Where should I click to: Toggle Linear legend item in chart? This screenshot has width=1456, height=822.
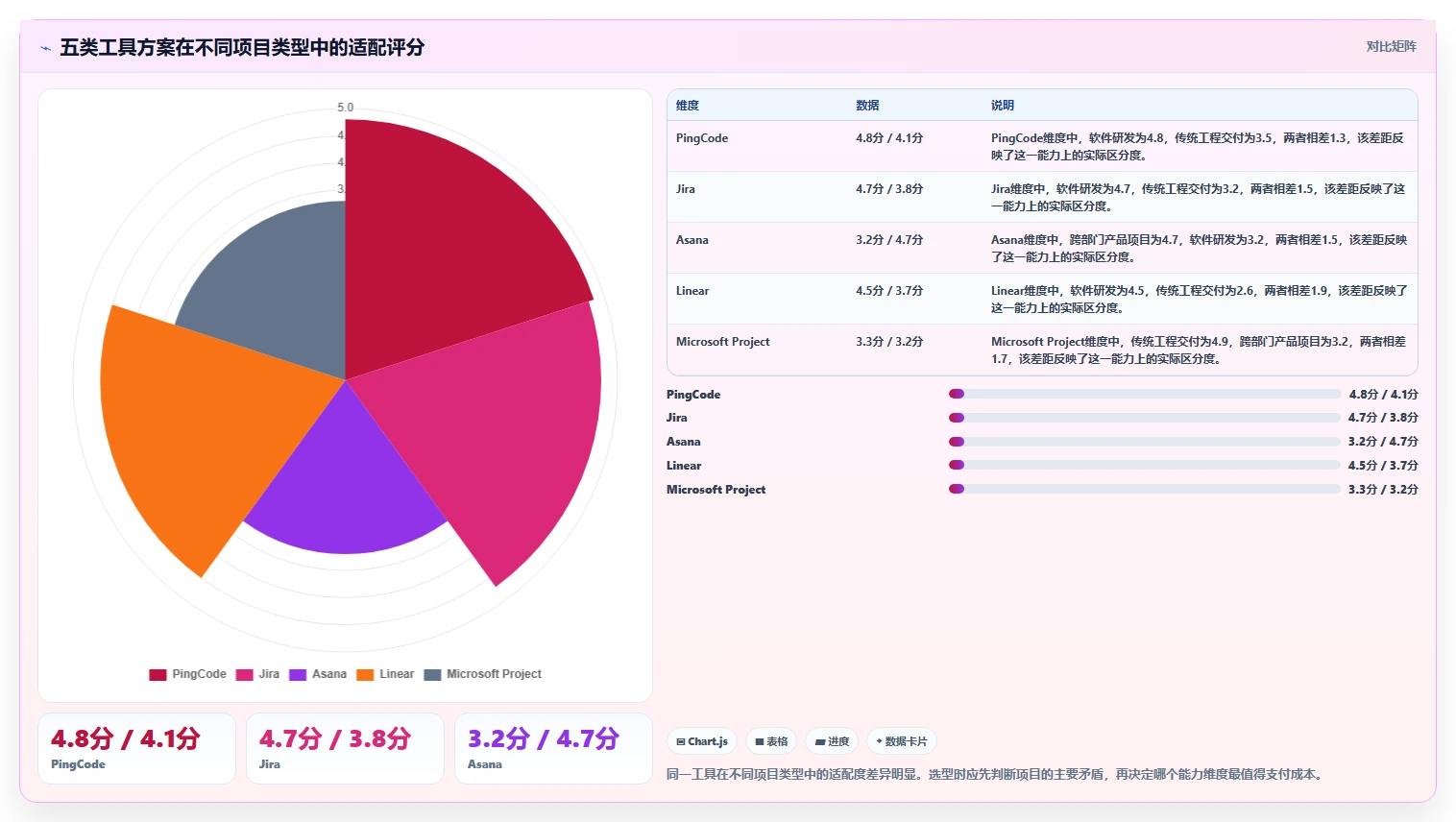coord(385,674)
